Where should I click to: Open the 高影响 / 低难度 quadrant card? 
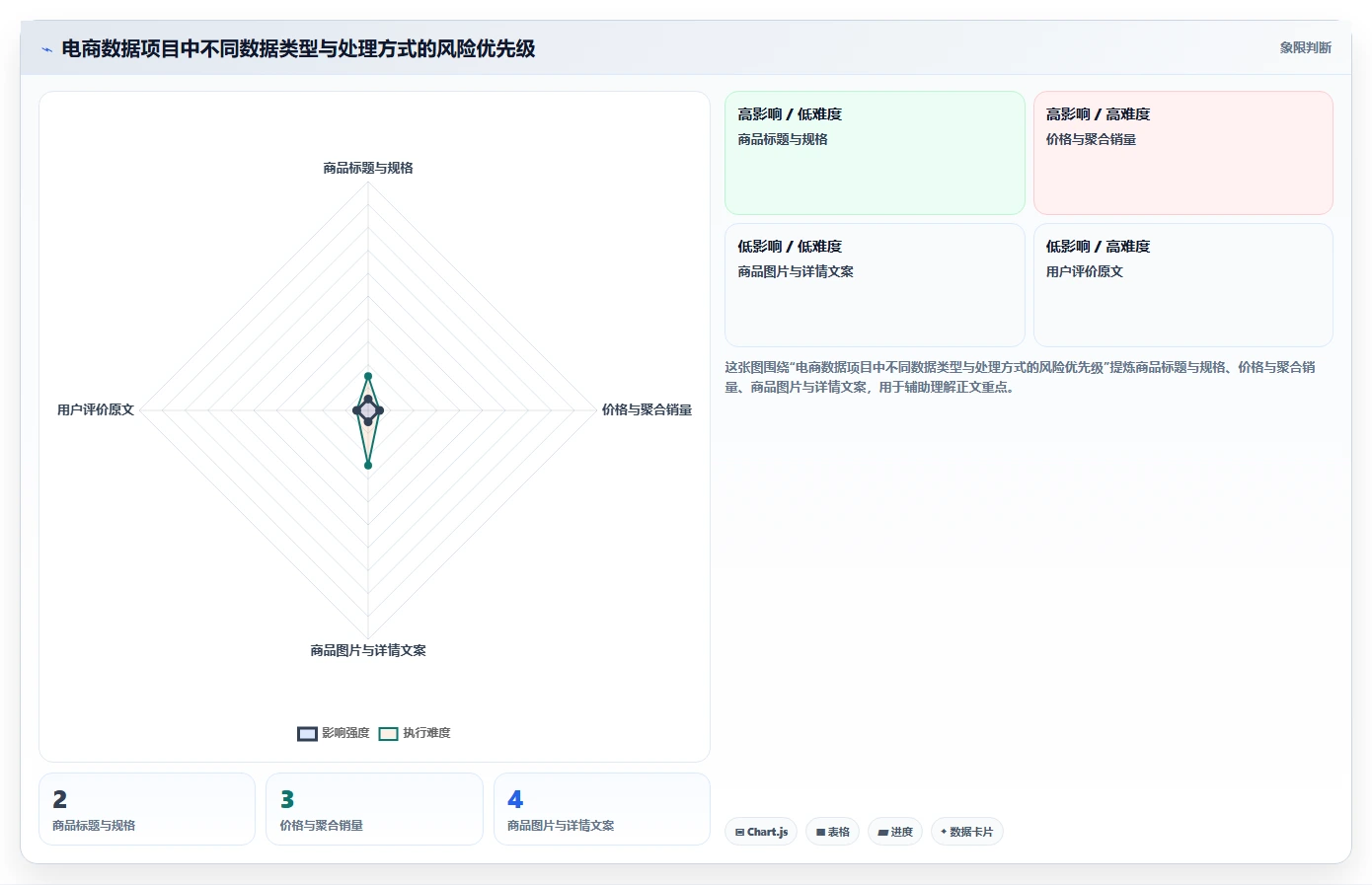[875, 153]
